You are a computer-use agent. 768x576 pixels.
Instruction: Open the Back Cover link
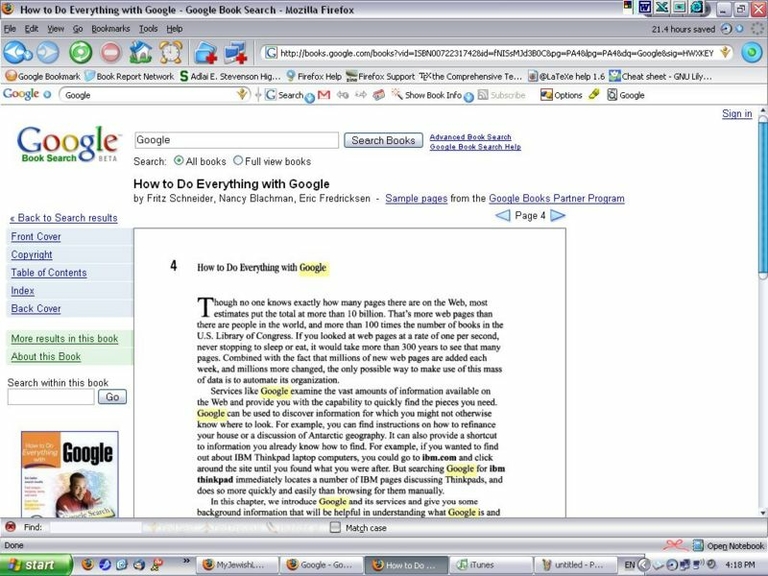click(x=36, y=309)
